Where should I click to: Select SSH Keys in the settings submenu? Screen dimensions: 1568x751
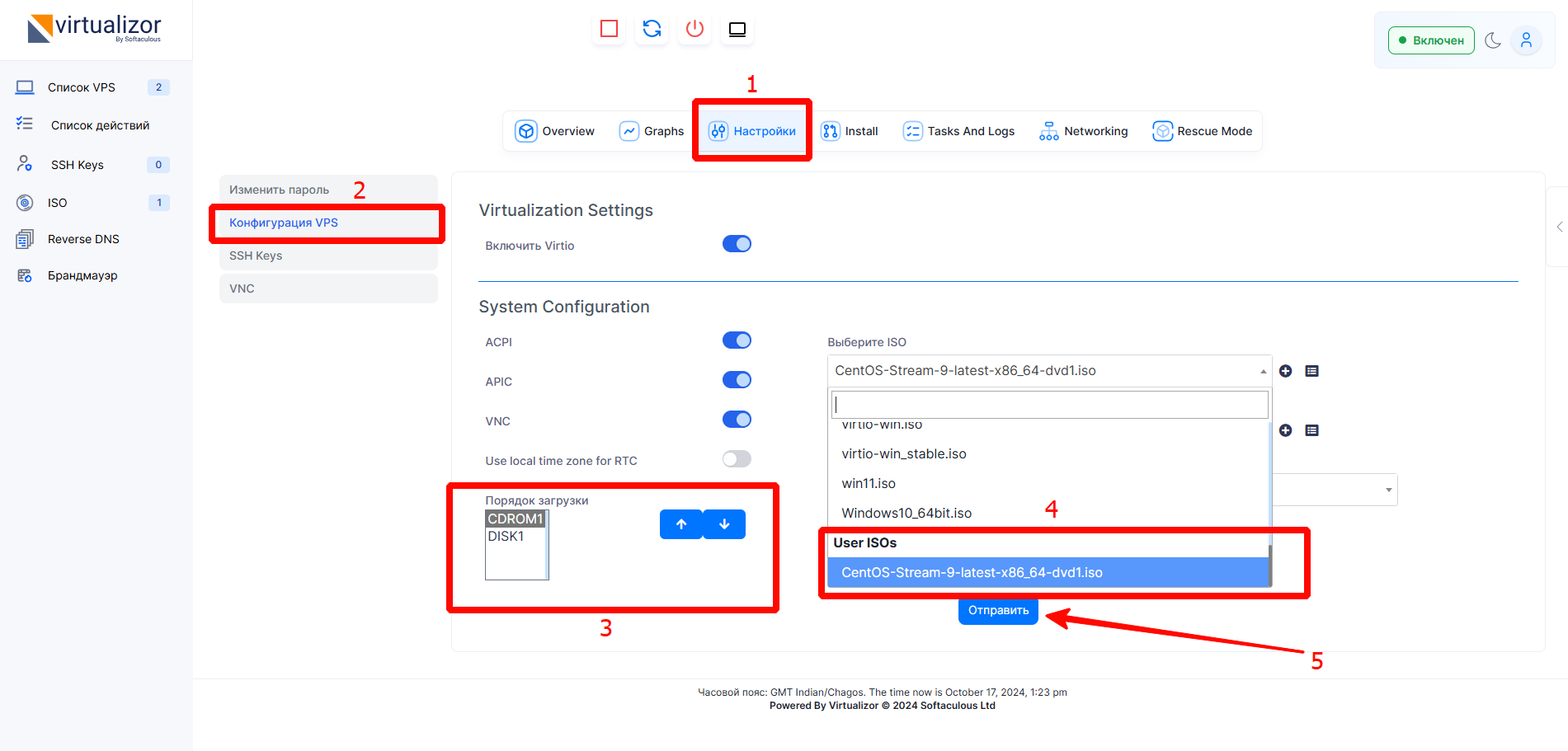click(x=328, y=256)
